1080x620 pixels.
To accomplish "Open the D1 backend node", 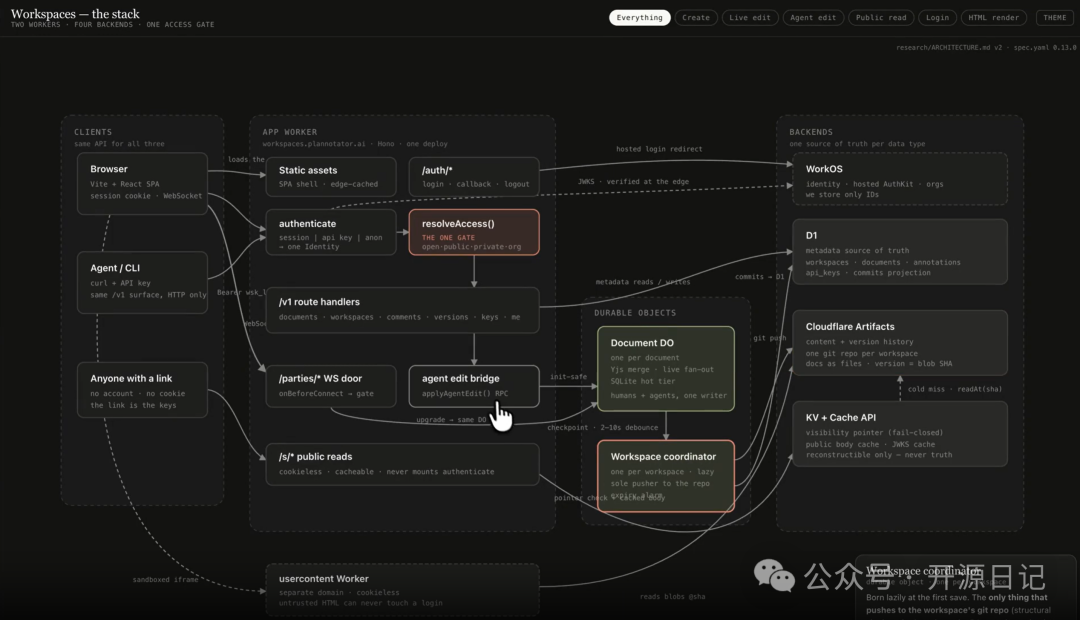I will 900,252.
